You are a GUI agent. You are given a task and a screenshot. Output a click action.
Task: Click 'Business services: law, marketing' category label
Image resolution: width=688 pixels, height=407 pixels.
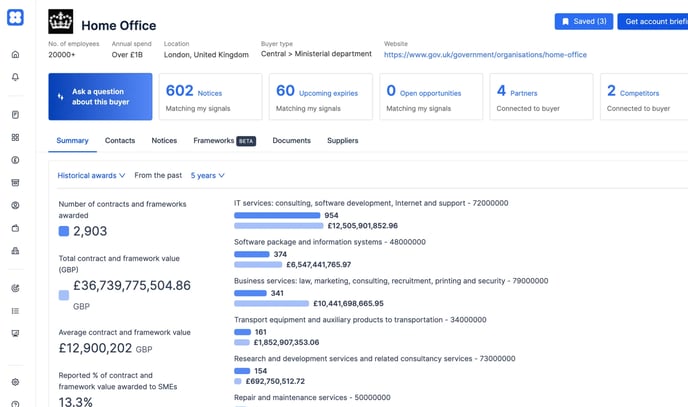(391, 281)
